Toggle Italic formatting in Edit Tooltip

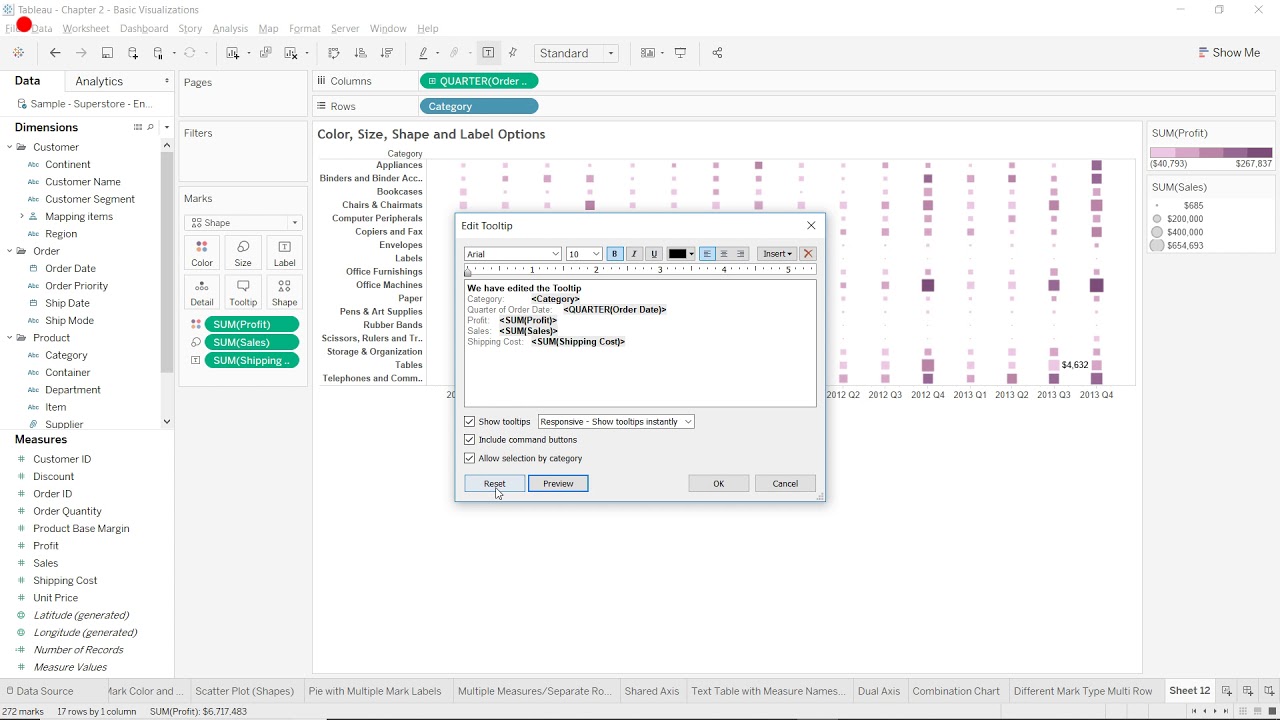(x=634, y=254)
